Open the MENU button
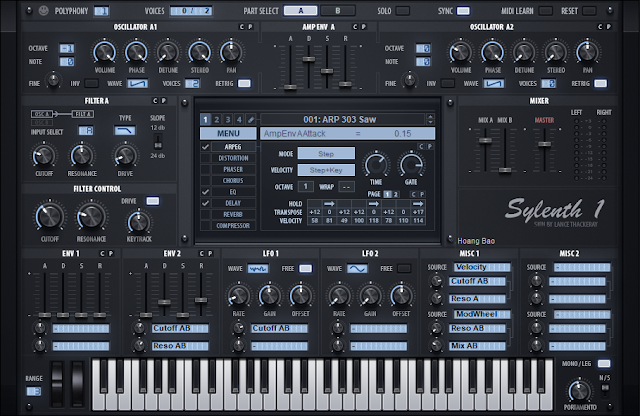Viewport: 640px width, 416px height. coord(228,133)
